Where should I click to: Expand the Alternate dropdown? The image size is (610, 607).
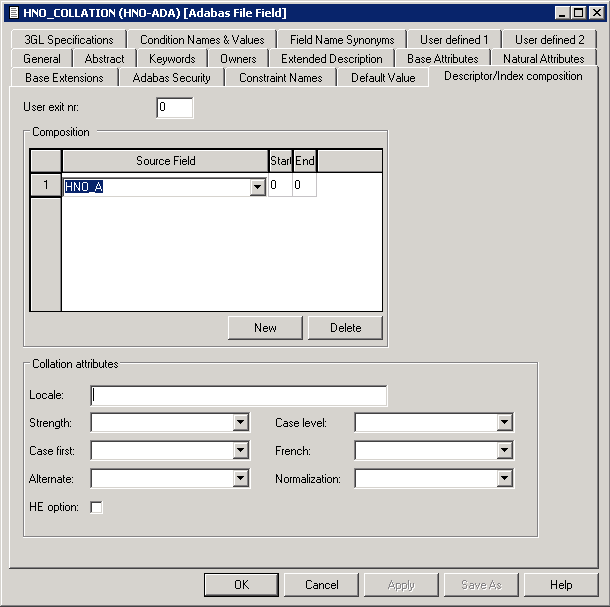[240, 479]
